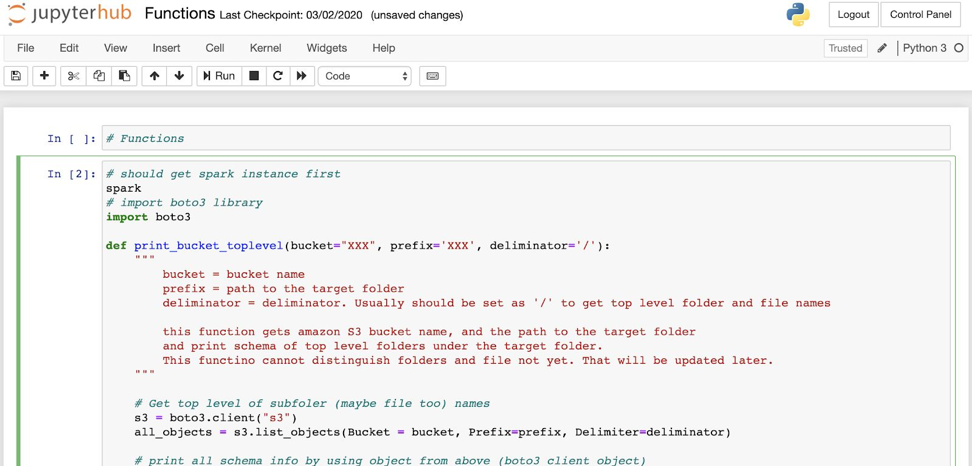Click the Last Checkpoint text
The width and height of the screenshot is (972, 466).
tap(291, 15)
